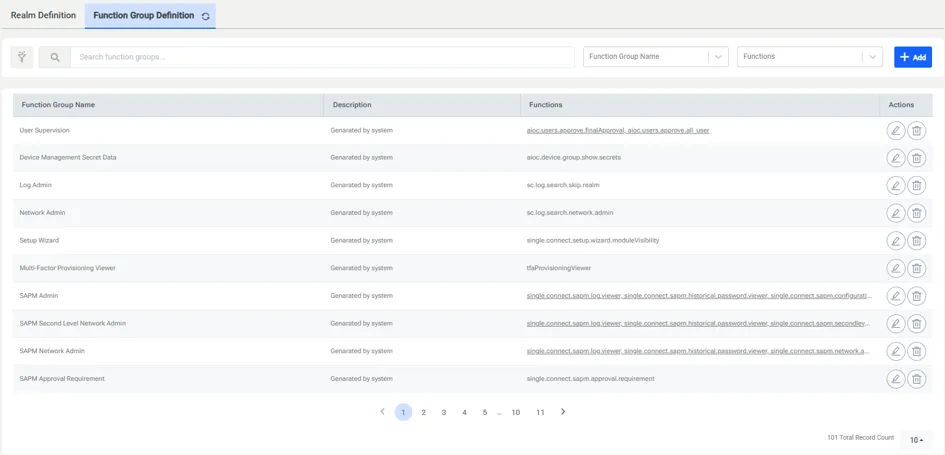Delete the Setup Wizard function group

point(917,240)
